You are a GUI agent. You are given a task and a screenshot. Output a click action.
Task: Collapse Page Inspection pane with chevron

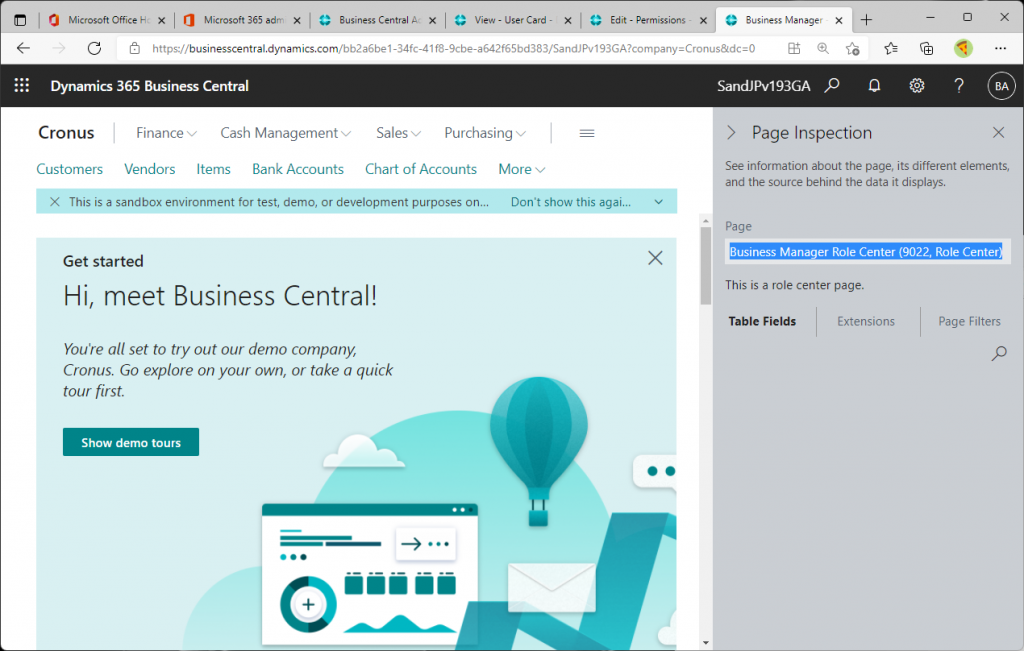pos(731,133)
